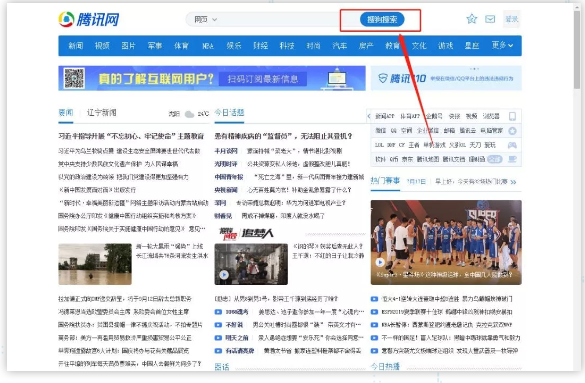Viewport: 585px width, 383px height.
Task: Open the 王者 game quick link
Action: pyautogui.click(x=414, y=145)
